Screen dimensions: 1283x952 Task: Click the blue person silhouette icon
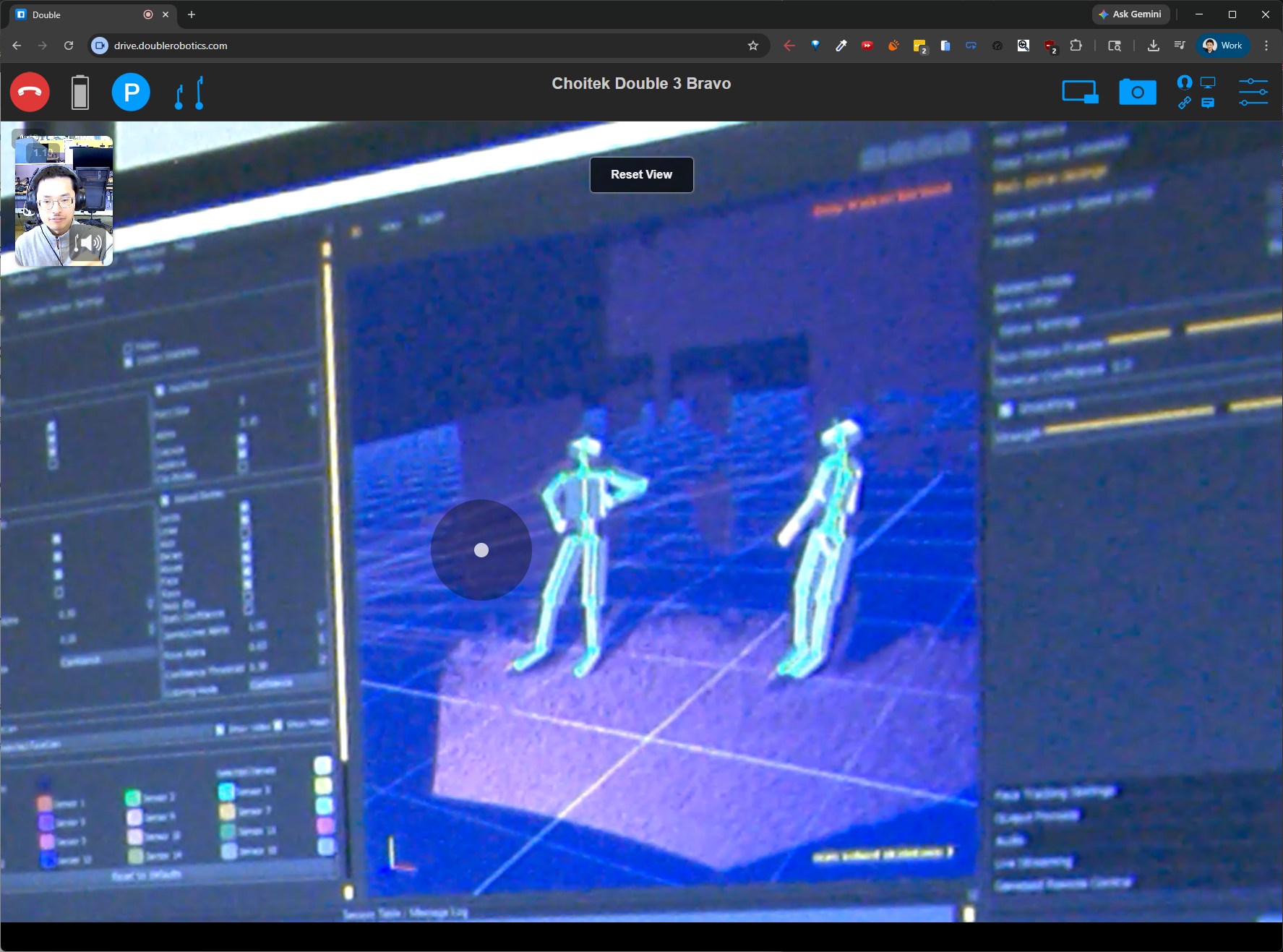[1184, 82]
